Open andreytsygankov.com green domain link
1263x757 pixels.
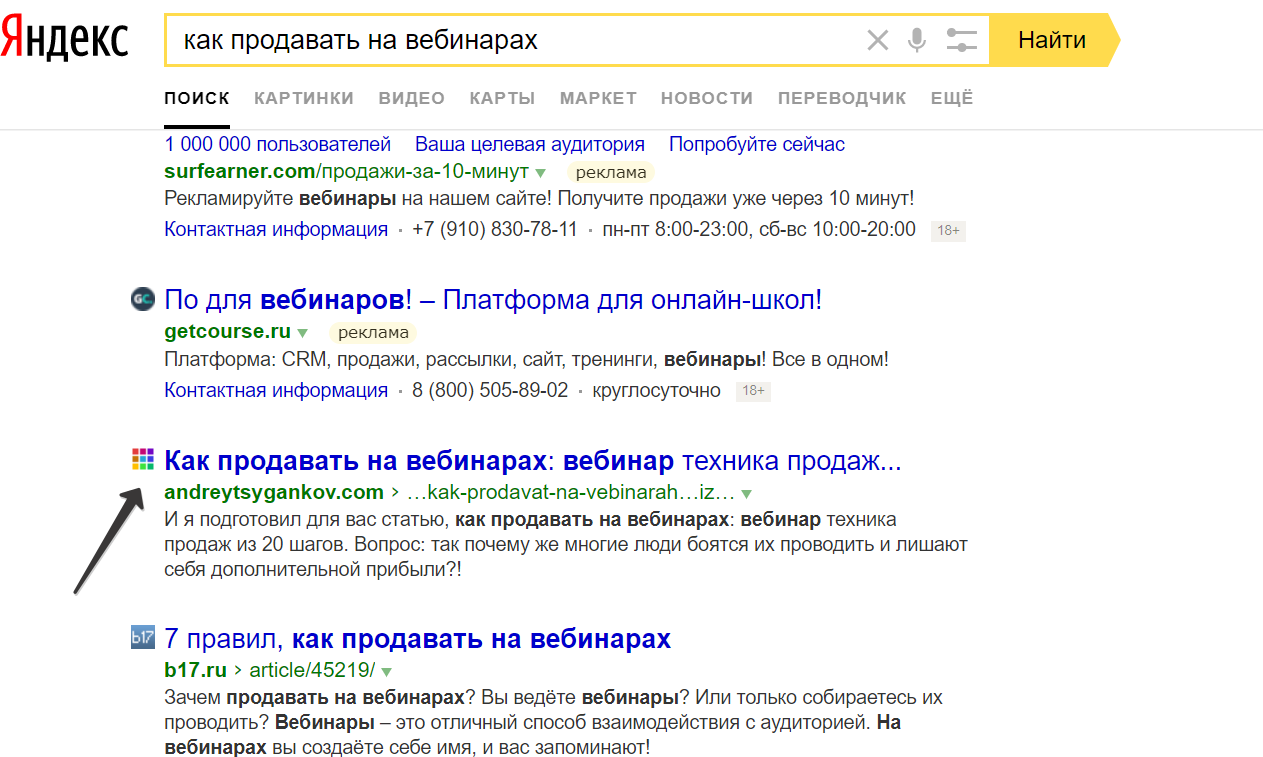point(274,493)
